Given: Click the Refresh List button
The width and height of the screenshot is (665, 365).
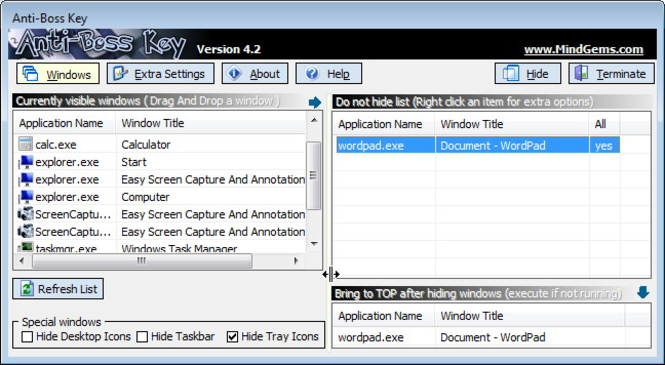Looking at the screenshot, I should tap(58, 289).
